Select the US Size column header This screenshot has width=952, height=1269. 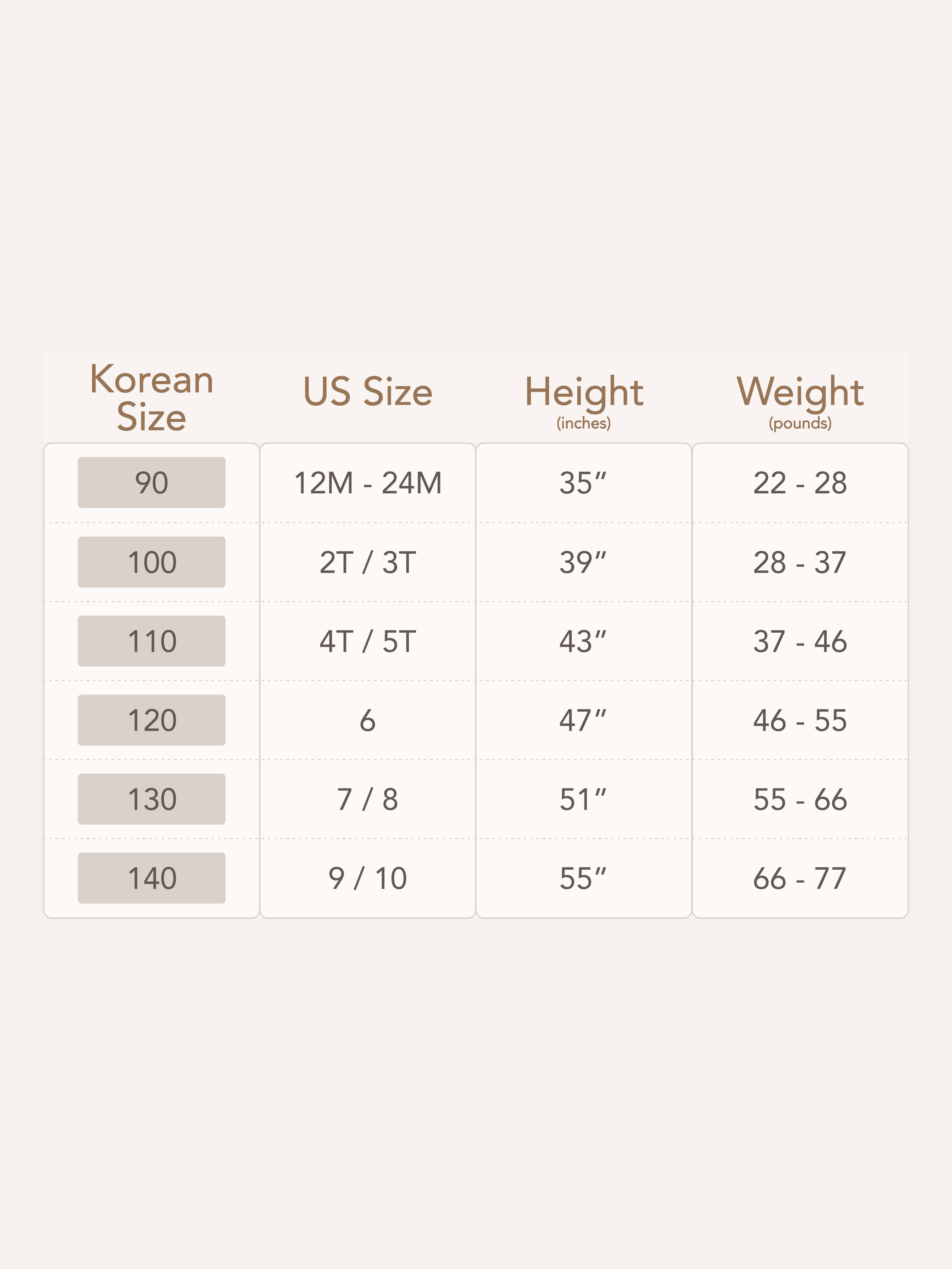pyautogui.click(x=367, y=392)
